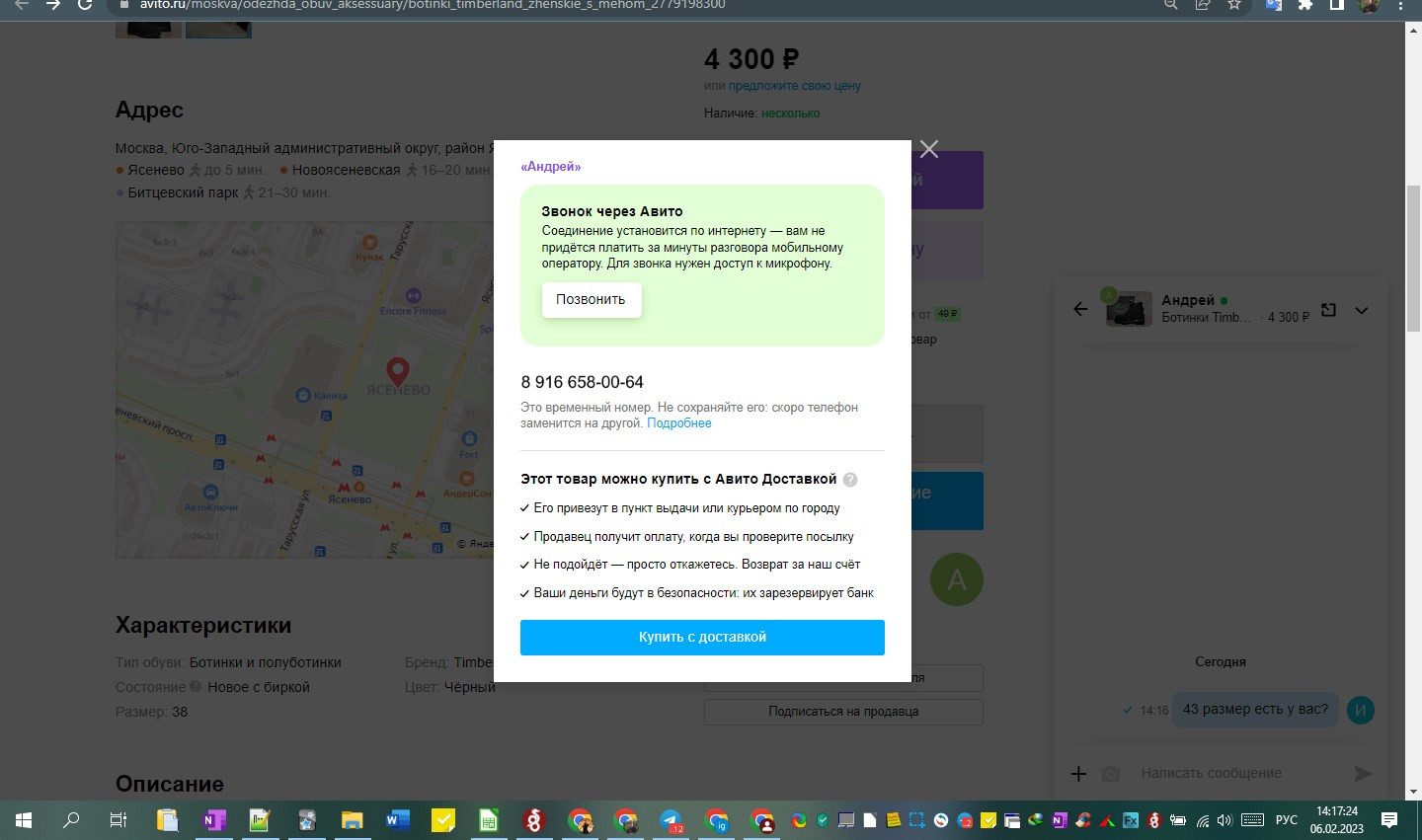The image size is (1422, 840).
Task: Open OneNote from the taskbar
Action: (x=214, y=820)
